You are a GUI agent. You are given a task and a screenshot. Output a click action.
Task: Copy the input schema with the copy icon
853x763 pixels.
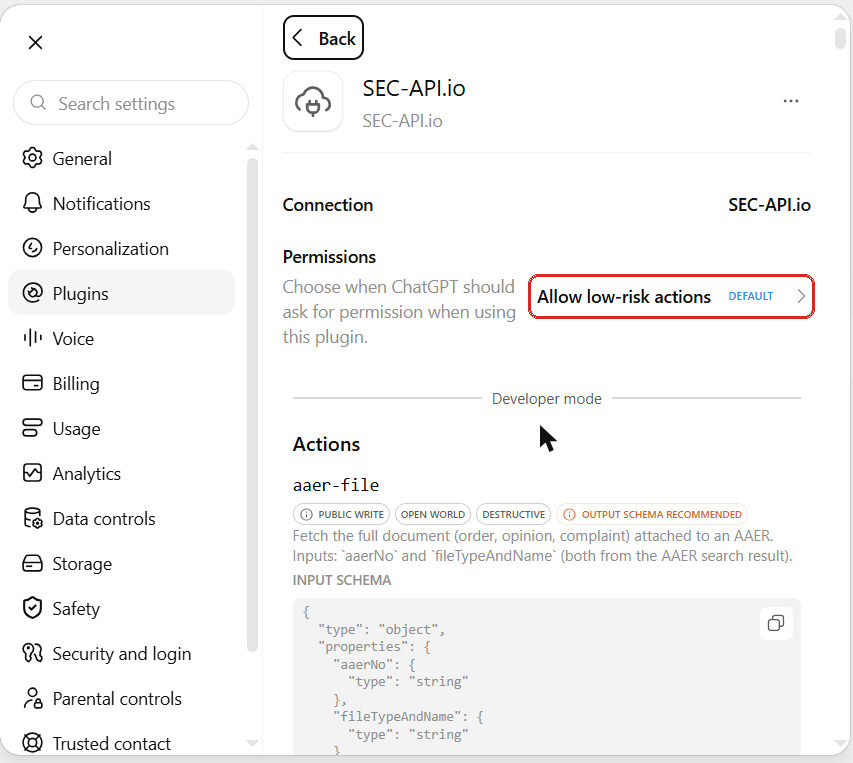coord(776,623)
